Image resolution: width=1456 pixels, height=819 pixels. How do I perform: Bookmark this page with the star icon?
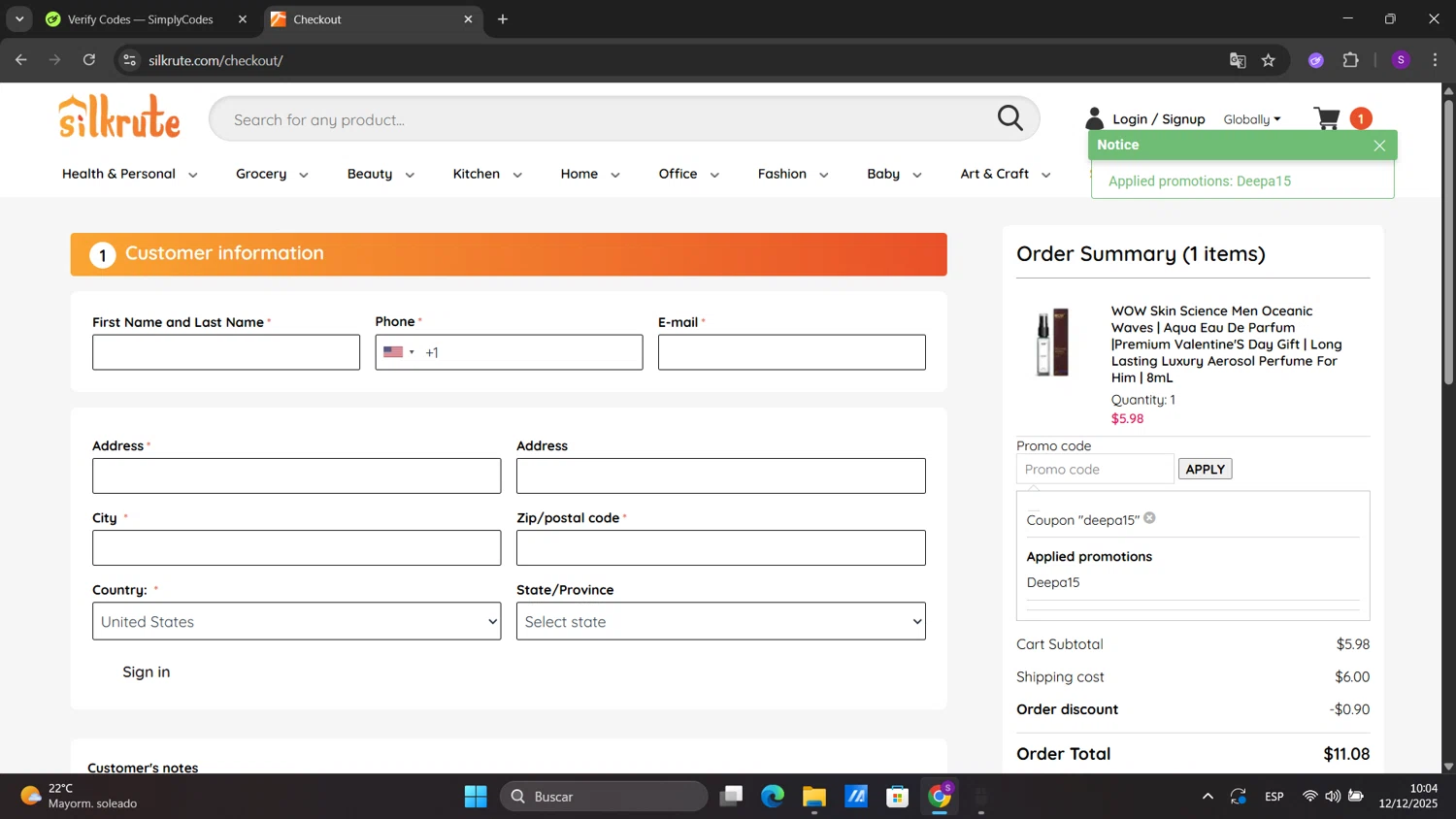click(1269, 60)
